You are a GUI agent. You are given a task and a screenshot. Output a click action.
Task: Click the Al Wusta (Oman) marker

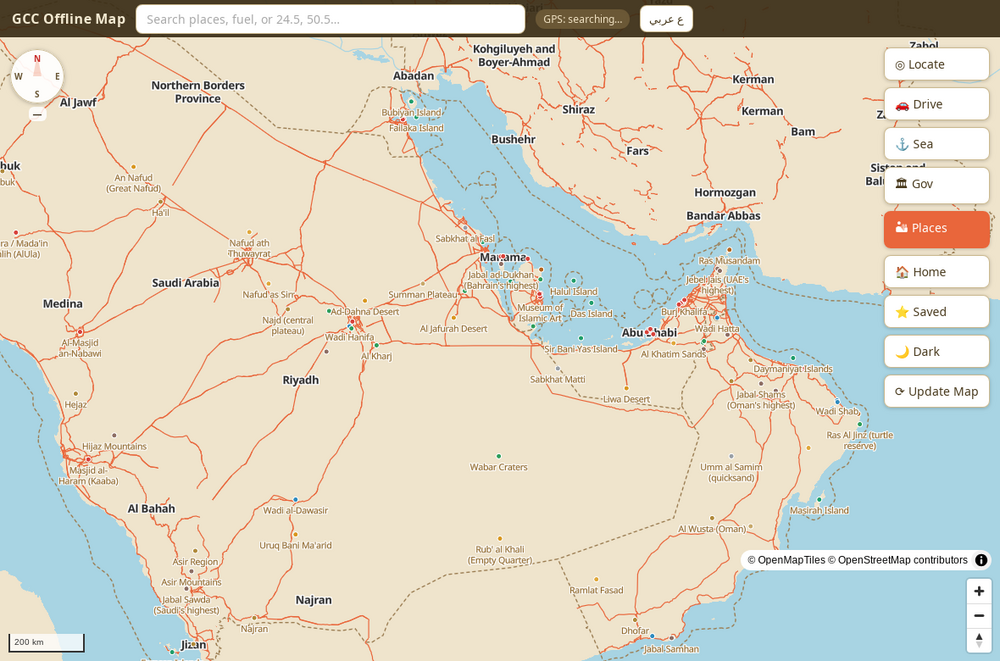point(712,518)
